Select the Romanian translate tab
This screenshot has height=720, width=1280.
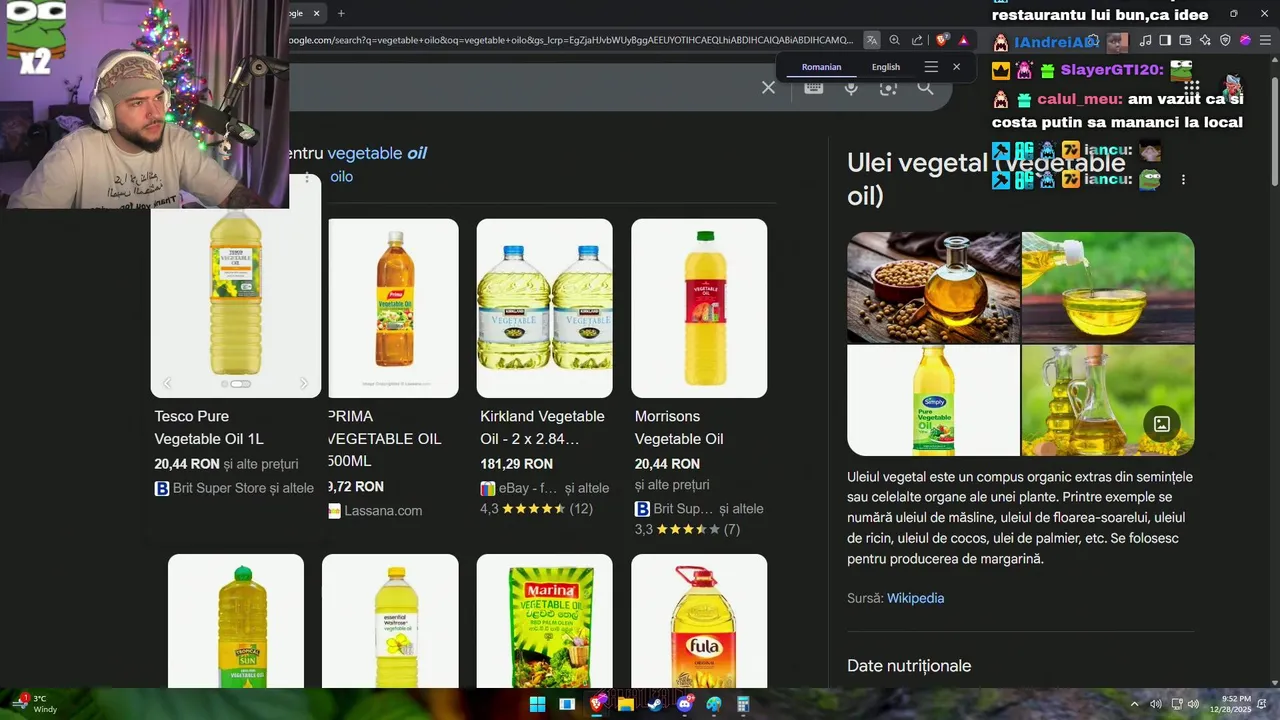pyautogui.click(x=821, y=67)
